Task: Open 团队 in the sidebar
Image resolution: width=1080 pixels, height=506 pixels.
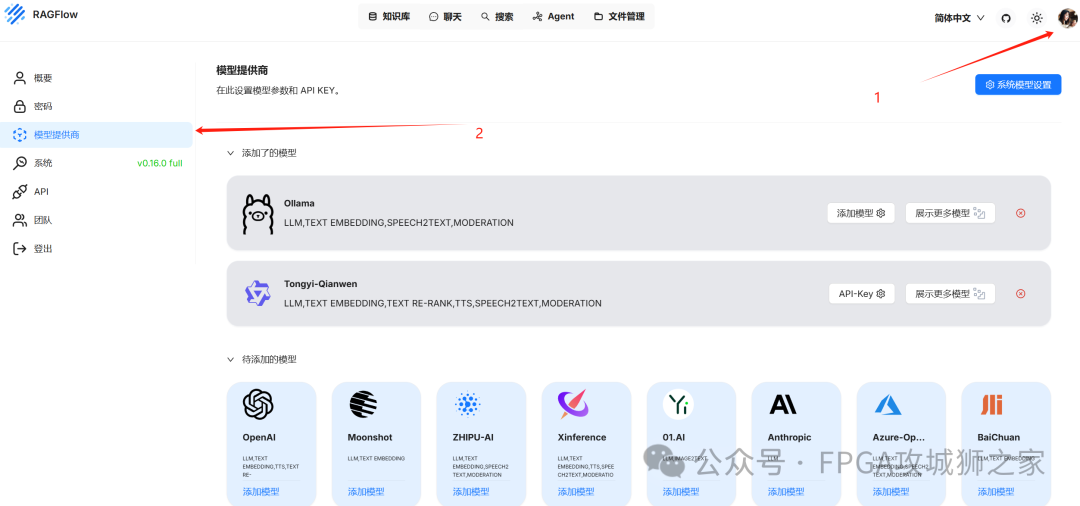Action: pyautogui.click(x=96, y=220)
